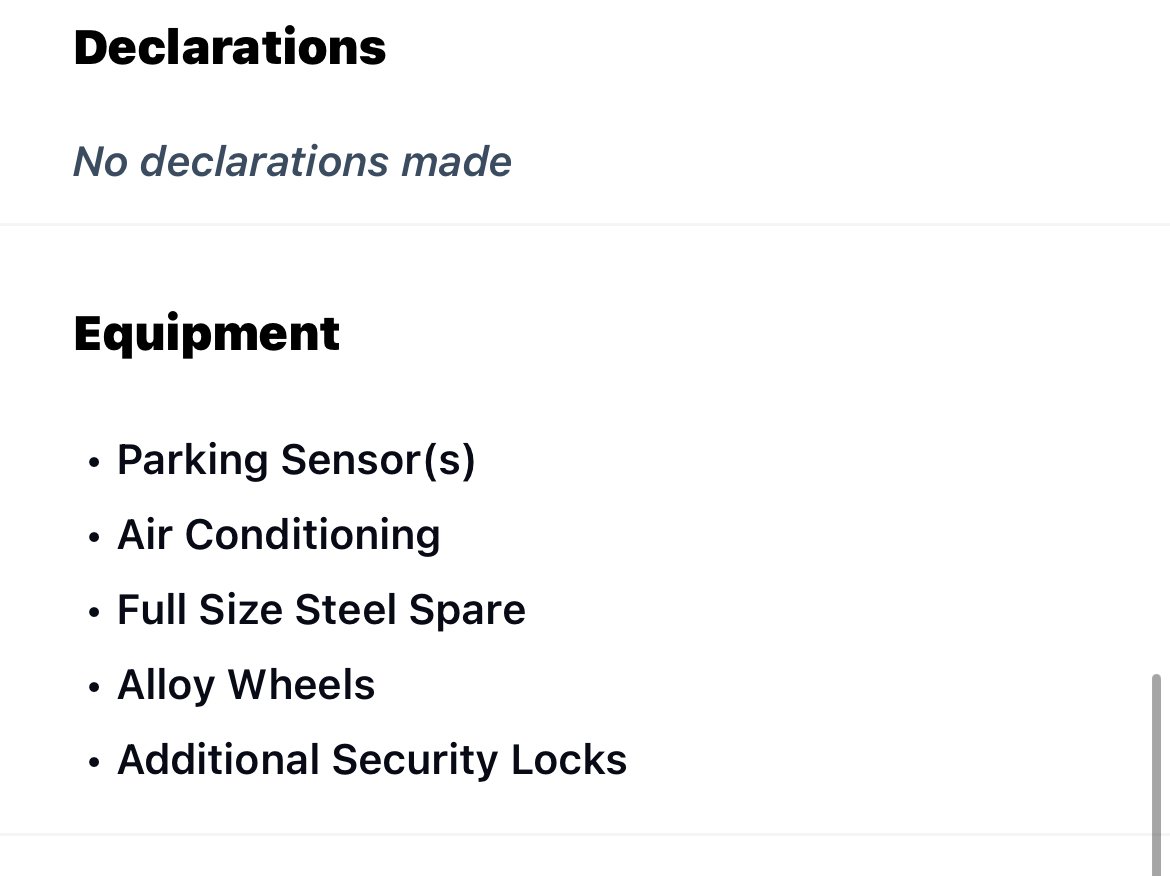Select the Full Size Steel Spare entry
The width and height of the screenshot is (1170, 876).
point(322,610)
